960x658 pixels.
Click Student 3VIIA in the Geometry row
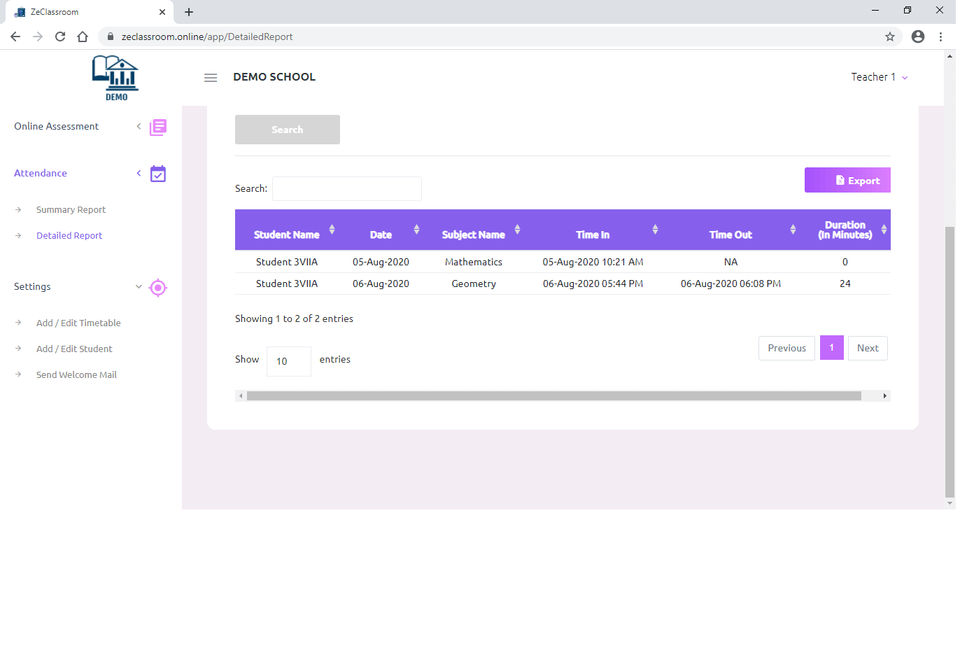tap(287, 284)
